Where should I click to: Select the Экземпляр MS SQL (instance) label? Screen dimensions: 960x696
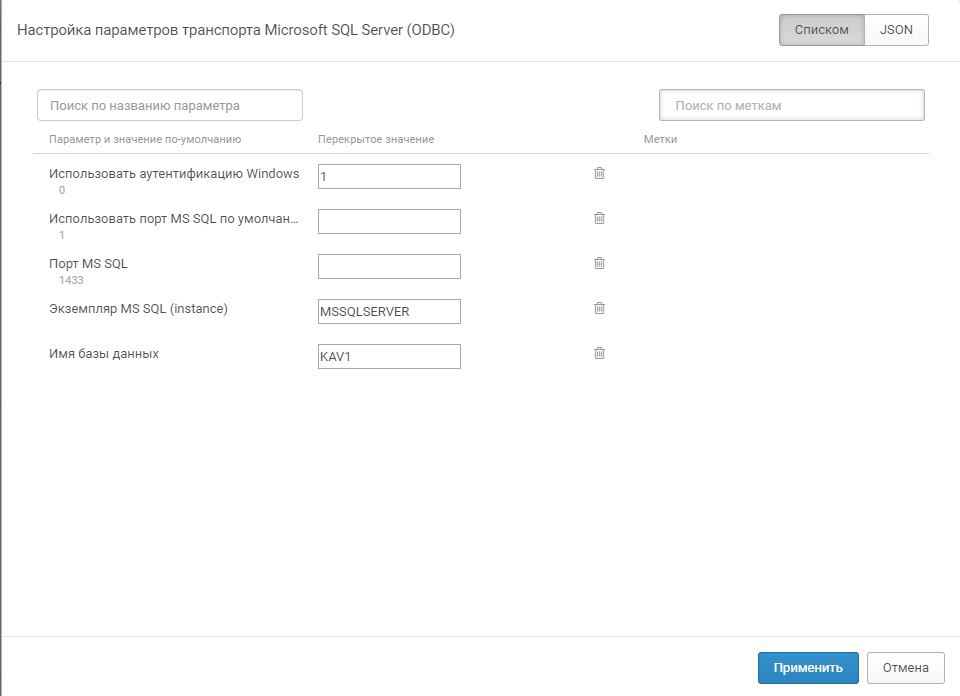coord(138,309)
